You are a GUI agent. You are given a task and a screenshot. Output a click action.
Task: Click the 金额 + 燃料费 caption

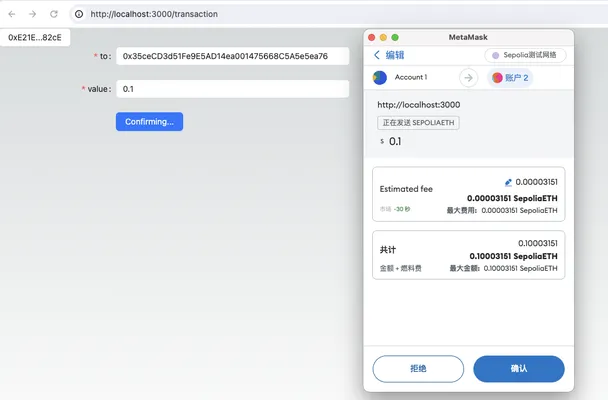click(x=401, y=268)
